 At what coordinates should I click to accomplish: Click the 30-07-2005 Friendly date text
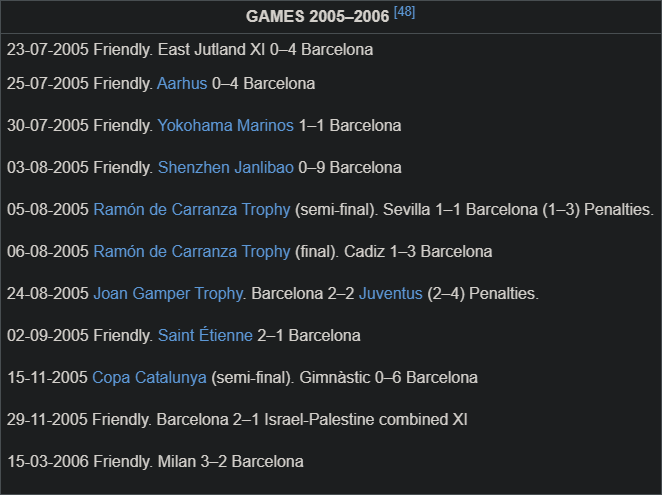click(x=80, y=125)
